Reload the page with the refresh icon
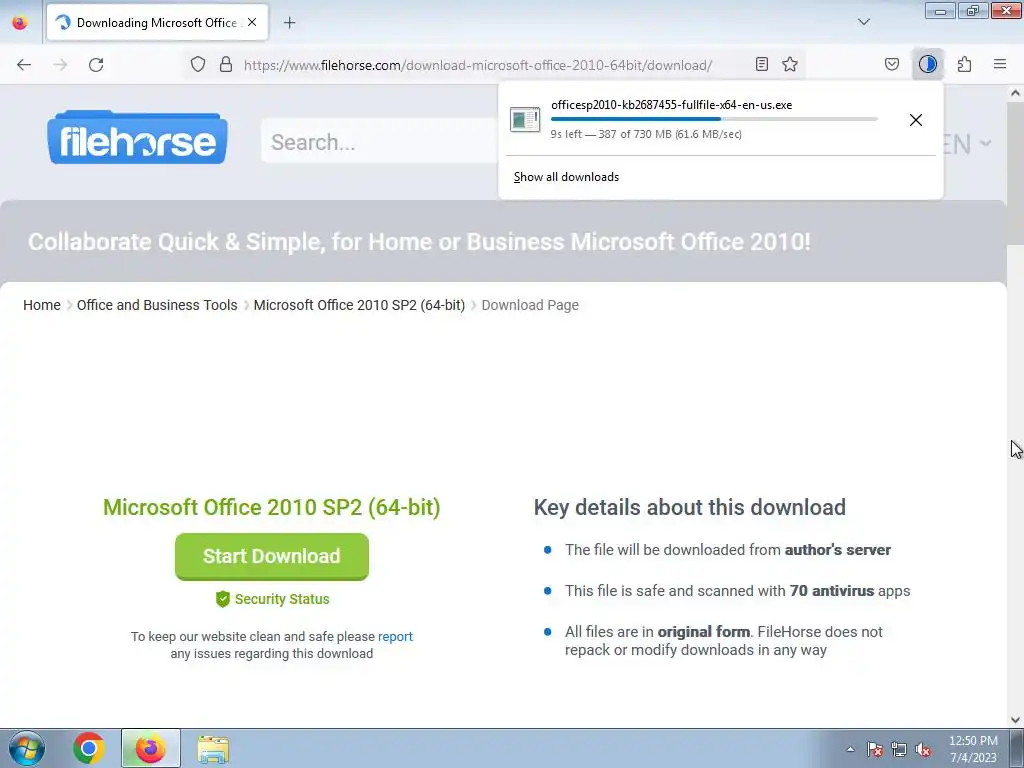This screenshot has width=1024, height=768. pos(96,65)
